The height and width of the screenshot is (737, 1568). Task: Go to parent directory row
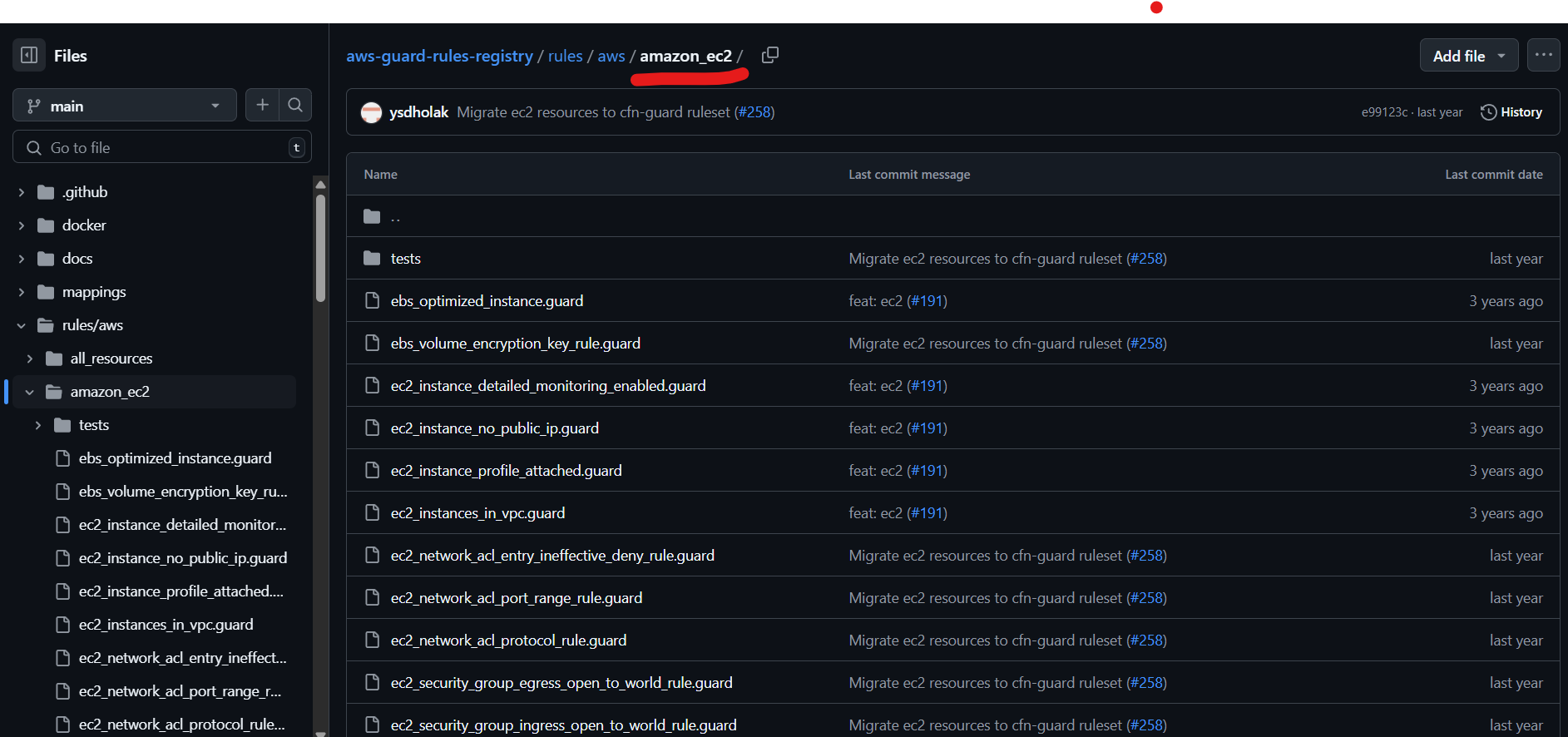click(952, 216)
